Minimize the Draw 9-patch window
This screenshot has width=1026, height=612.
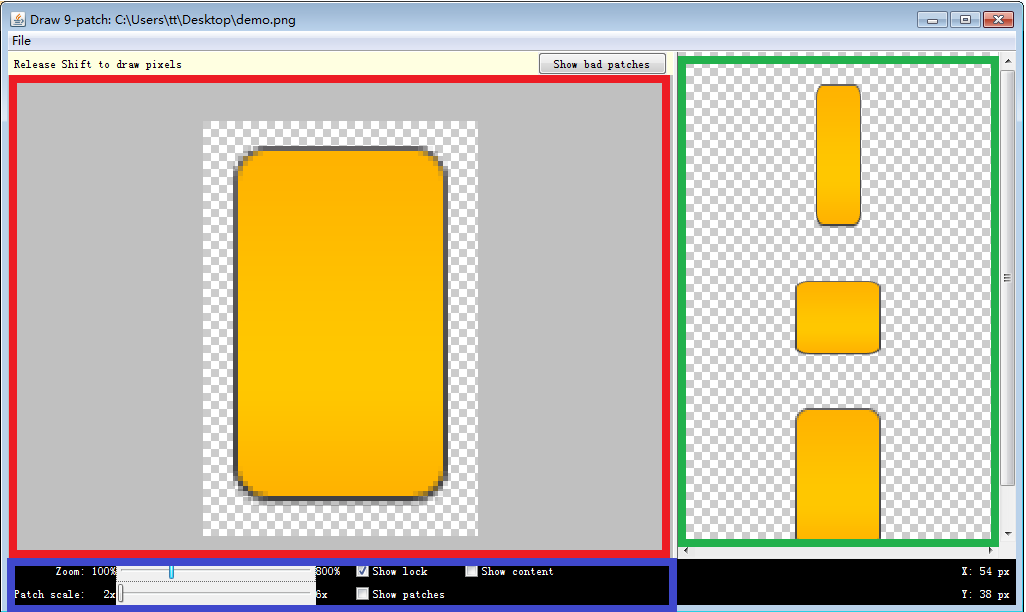932,20
